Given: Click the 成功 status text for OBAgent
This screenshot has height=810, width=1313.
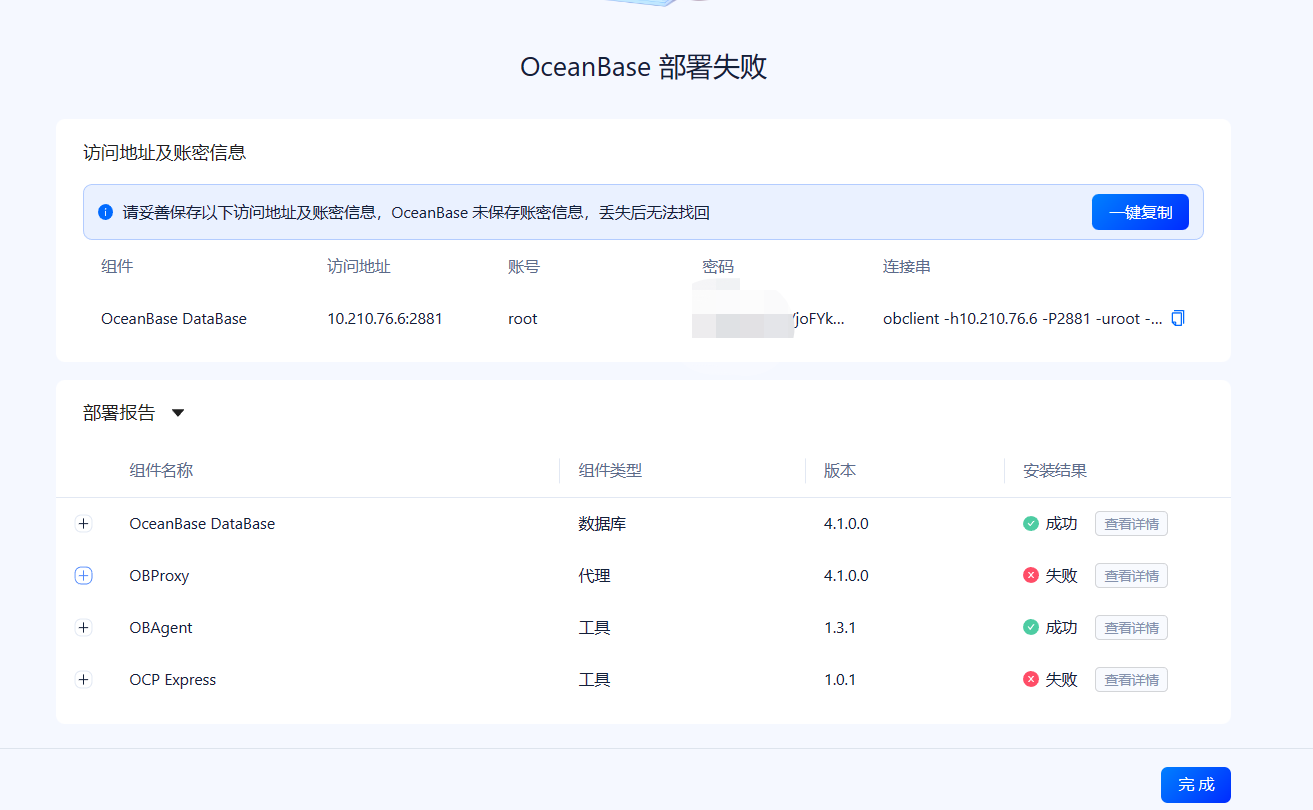Looking at the screenshot, I should pos(1062,628).
